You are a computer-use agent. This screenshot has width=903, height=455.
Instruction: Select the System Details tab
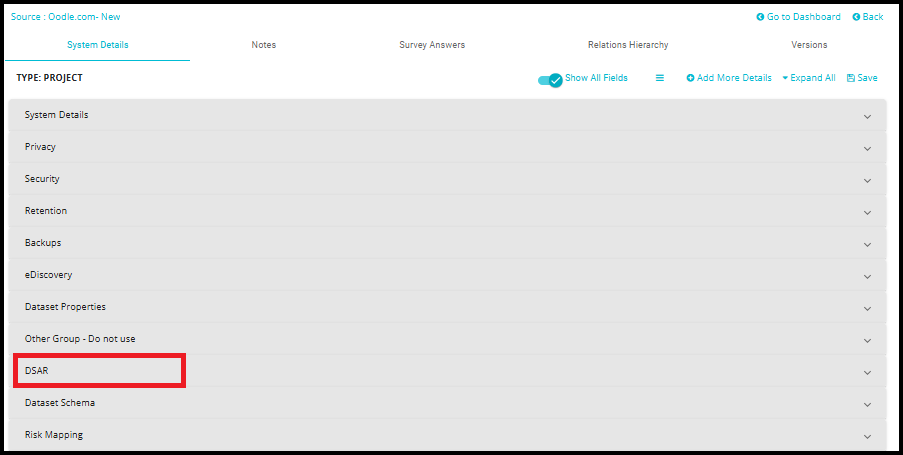click(98, 45)
